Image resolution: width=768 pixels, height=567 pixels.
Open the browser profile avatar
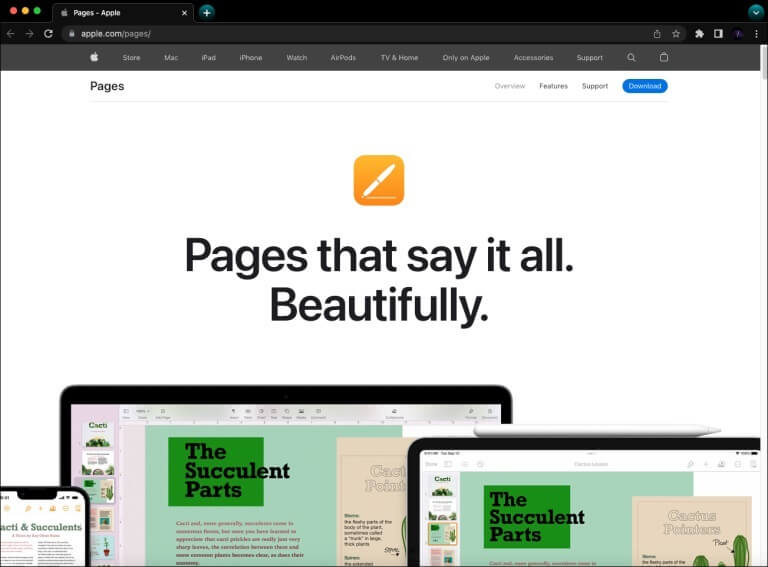(738, 34)
